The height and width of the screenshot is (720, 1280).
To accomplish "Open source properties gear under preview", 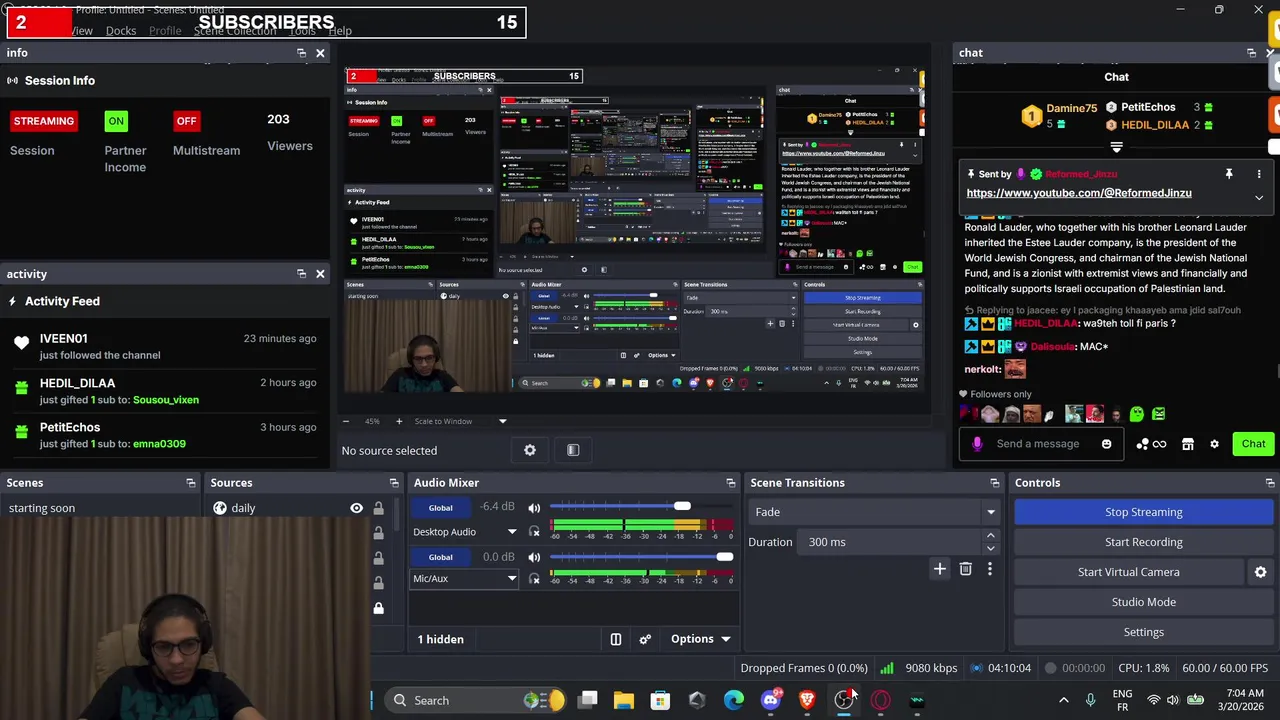I will click(x=530, y=450).
